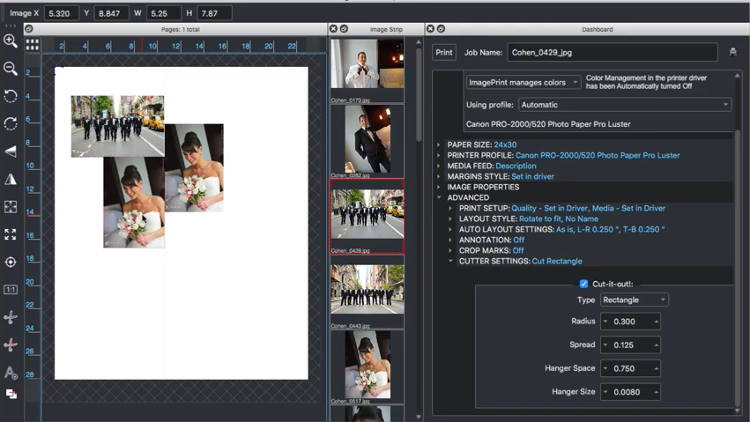Click the Rotate to fit, No Name value
This screenshot has height=422, width=750.
559,219
